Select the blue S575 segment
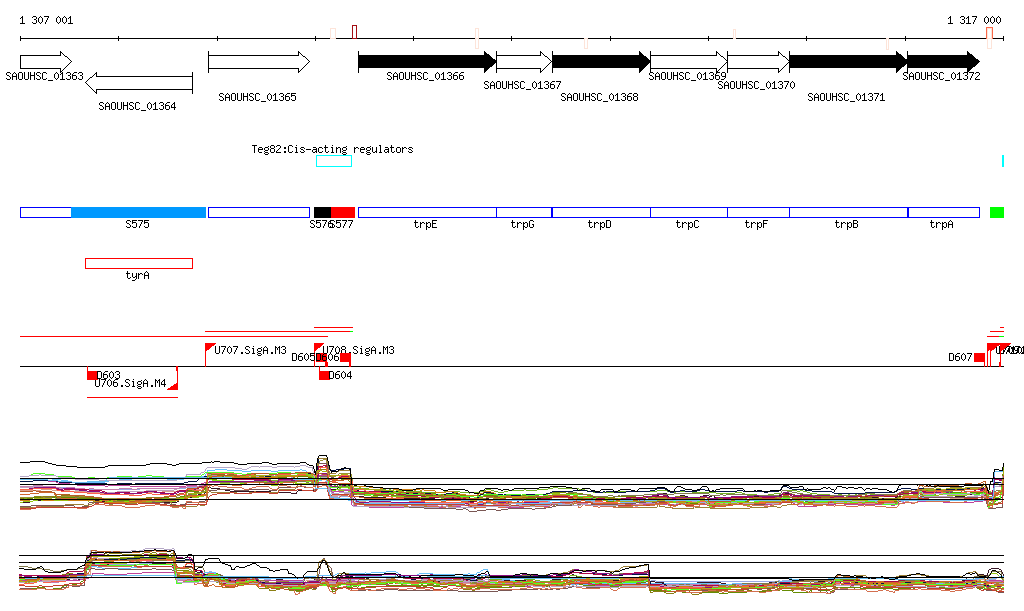Image resolution: width=1024 pixels, height=611 pixels. 138,212
